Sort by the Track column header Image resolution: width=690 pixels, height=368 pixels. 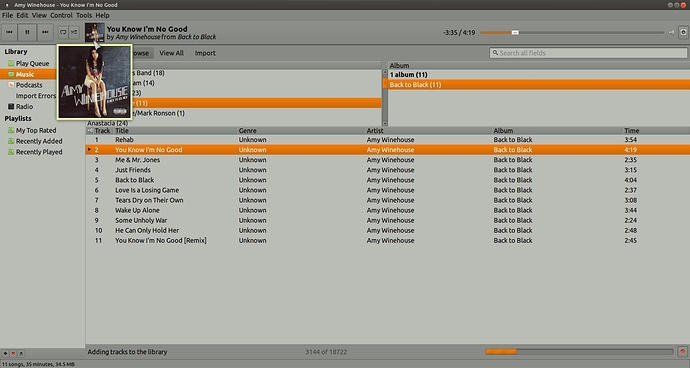tap(102, 130)
